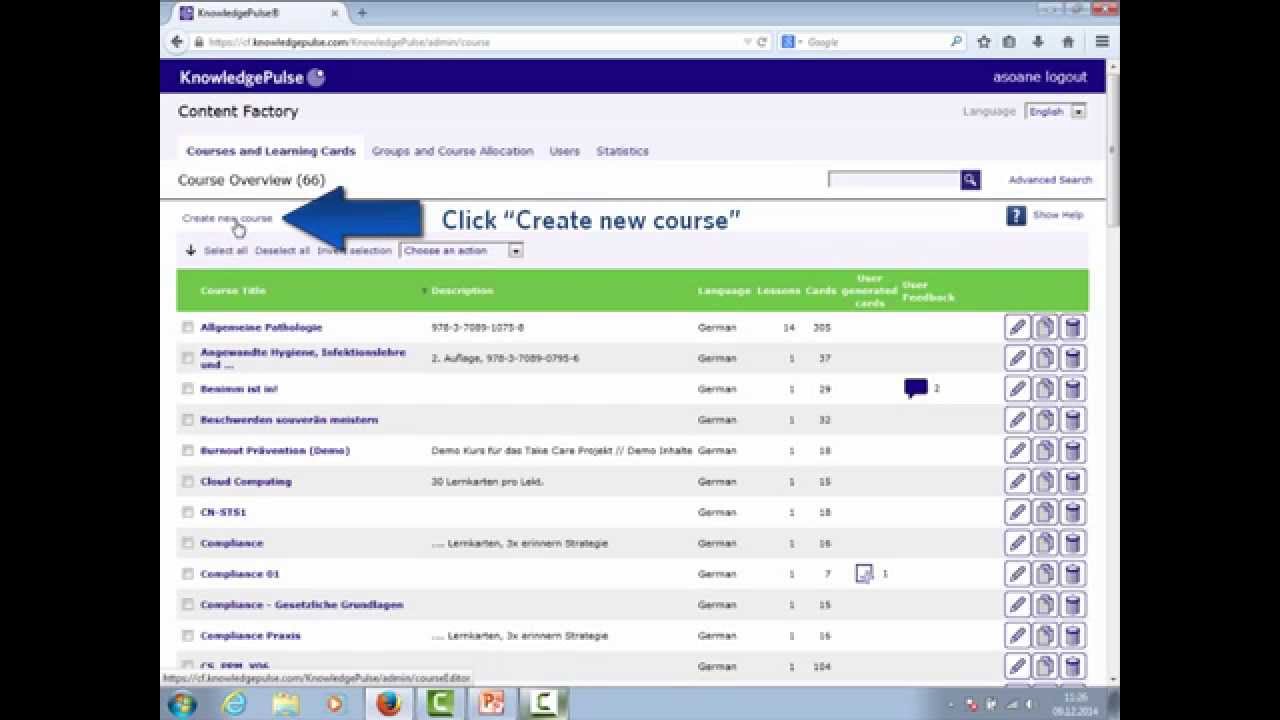Viewport: 1280px width, 720px height.
Task: Check the Burnout Prävention (Demo) checkbox
Action: click(x=187, y=451)
